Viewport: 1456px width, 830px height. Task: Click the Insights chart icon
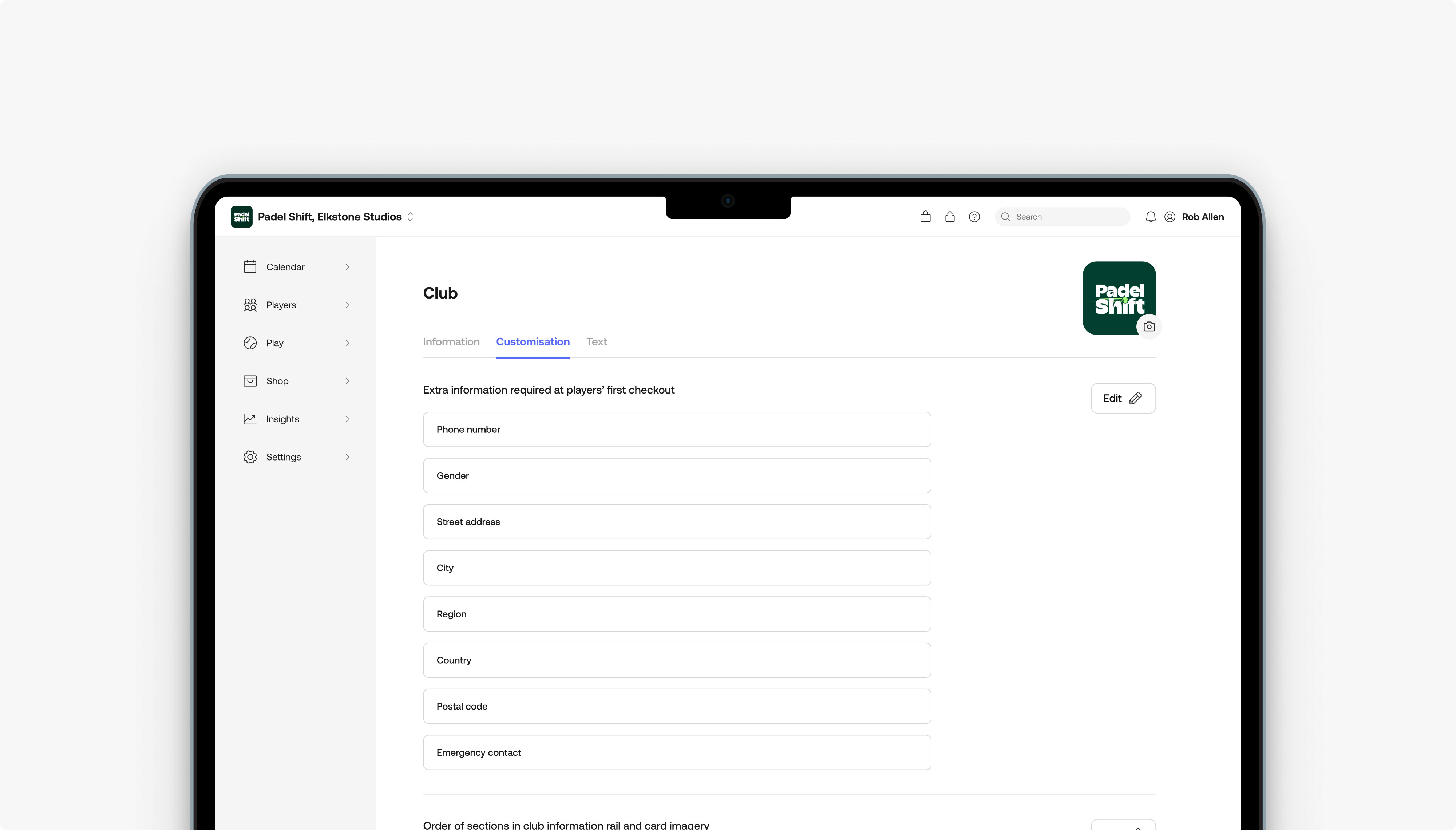pos(250,419)
